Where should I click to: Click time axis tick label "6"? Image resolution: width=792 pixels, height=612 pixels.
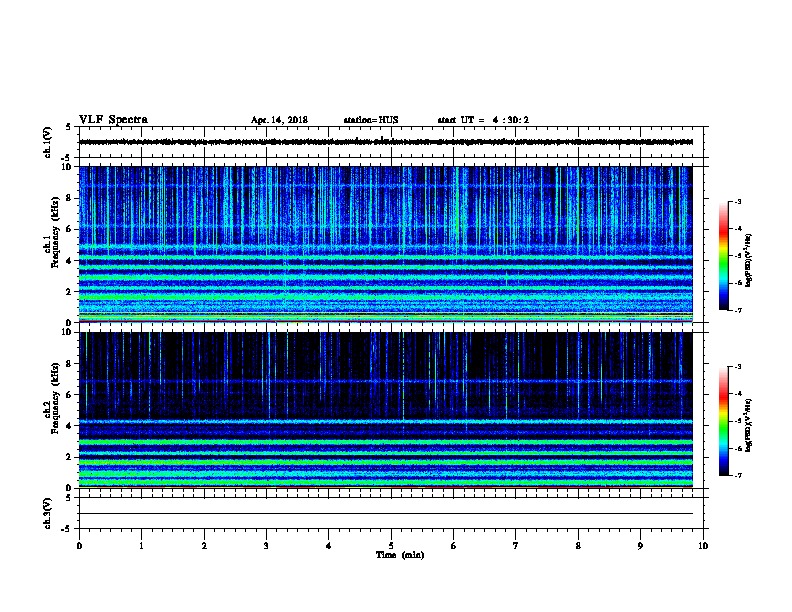click(x=454, y=546)
